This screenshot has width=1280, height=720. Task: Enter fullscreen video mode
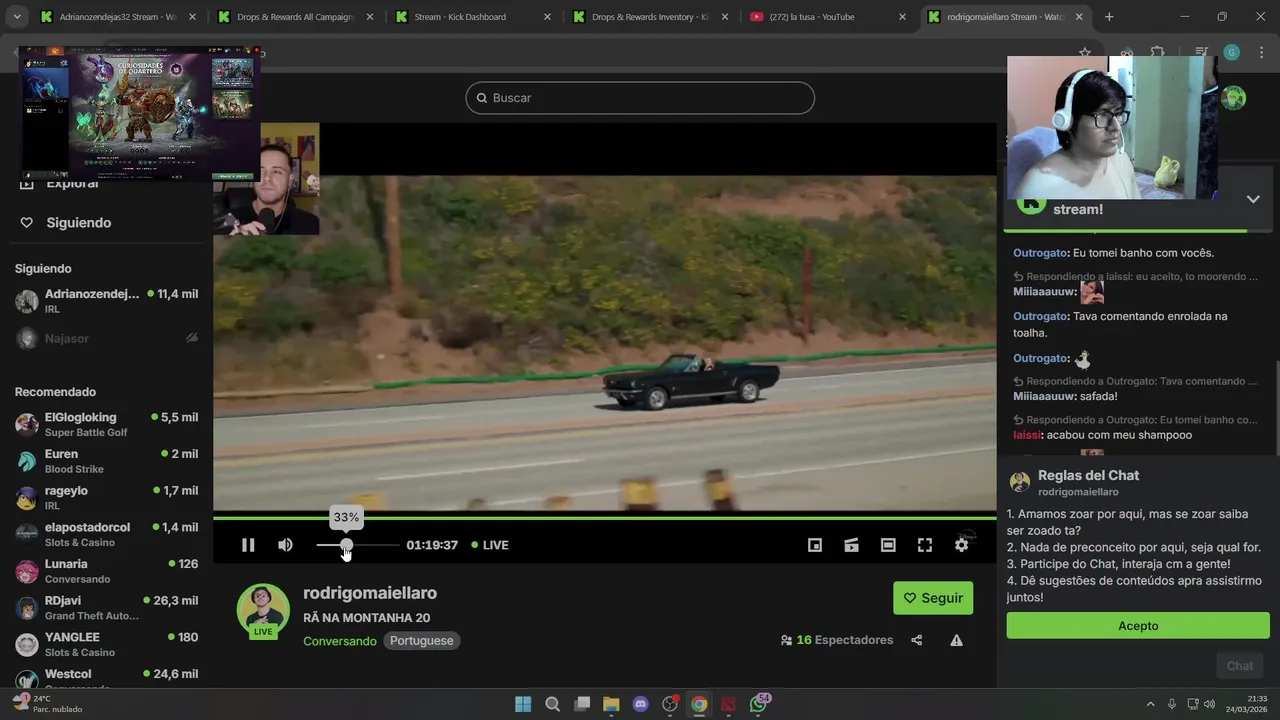point(925,545)
